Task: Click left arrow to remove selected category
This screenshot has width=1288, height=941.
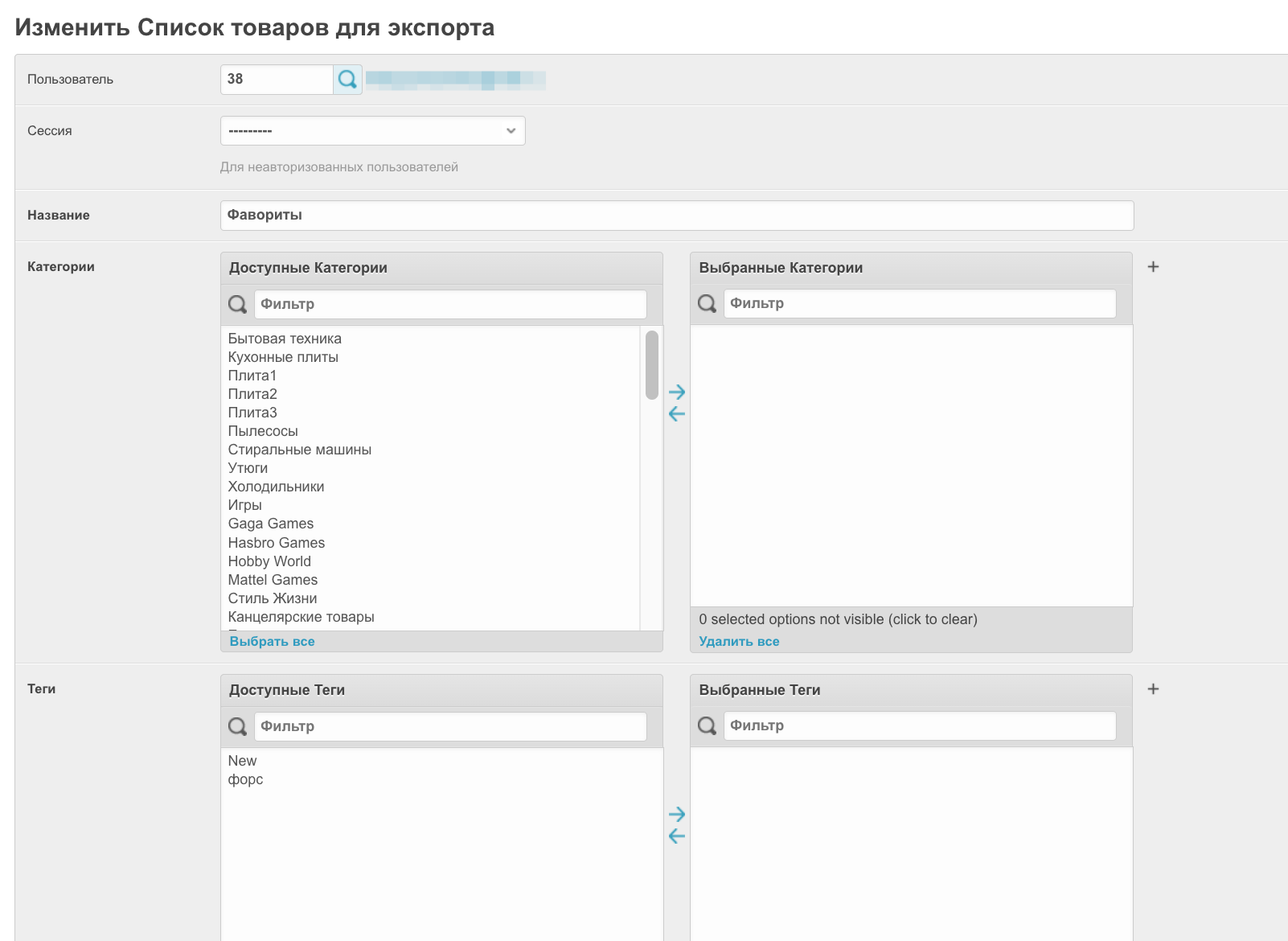Action: pos(677,414)
